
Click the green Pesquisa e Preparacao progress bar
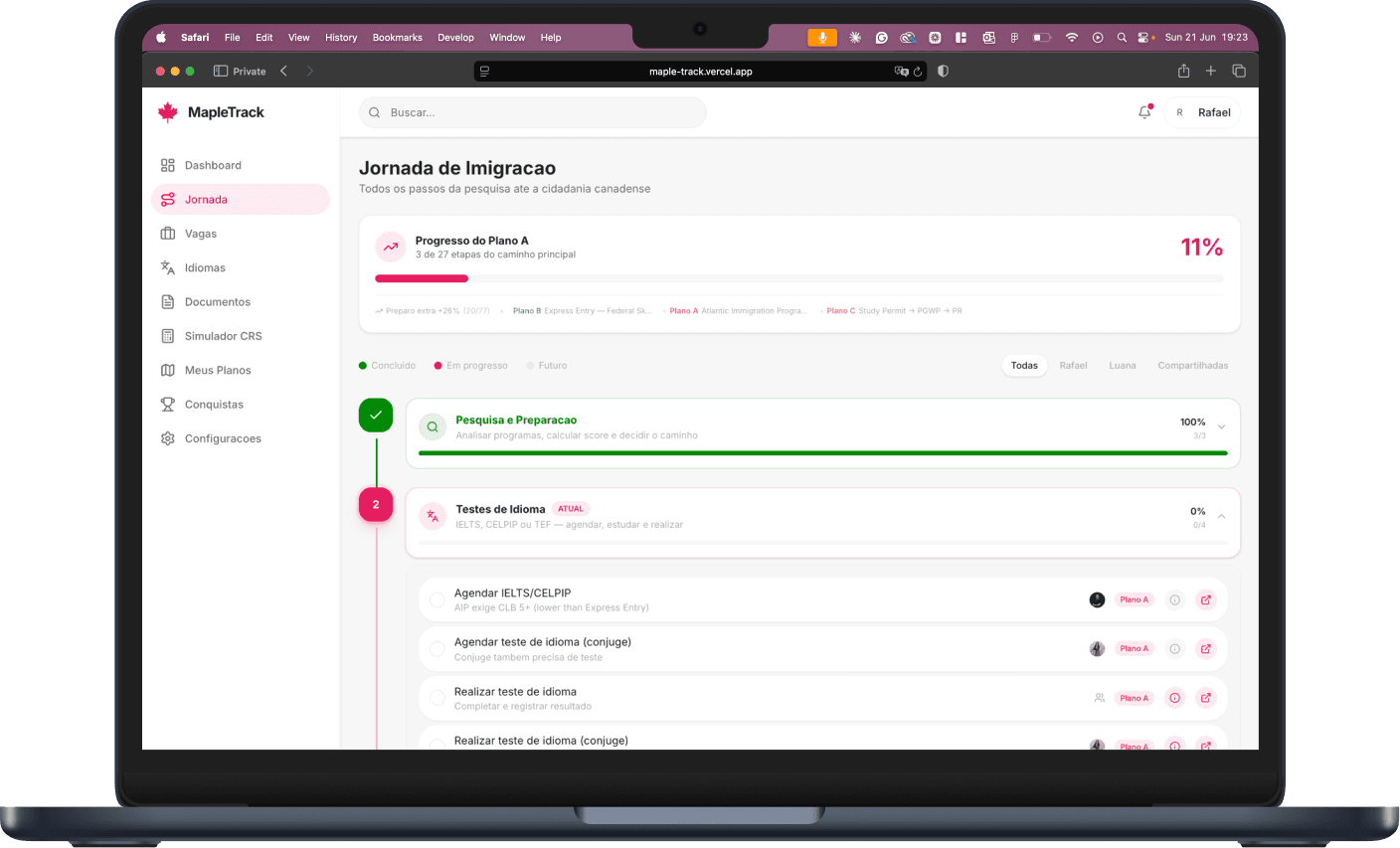coord(823,453)
